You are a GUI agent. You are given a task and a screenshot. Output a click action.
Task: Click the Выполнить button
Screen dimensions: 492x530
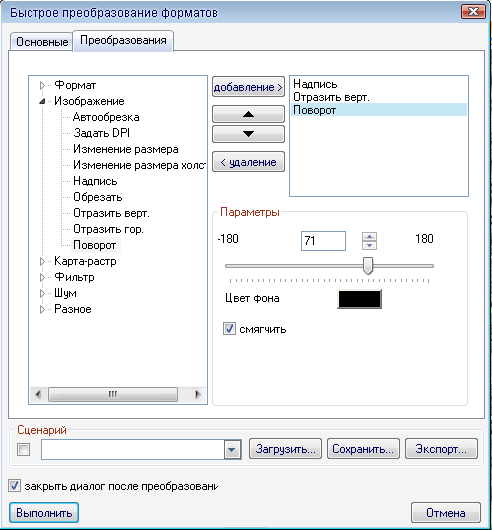[44, 513]
